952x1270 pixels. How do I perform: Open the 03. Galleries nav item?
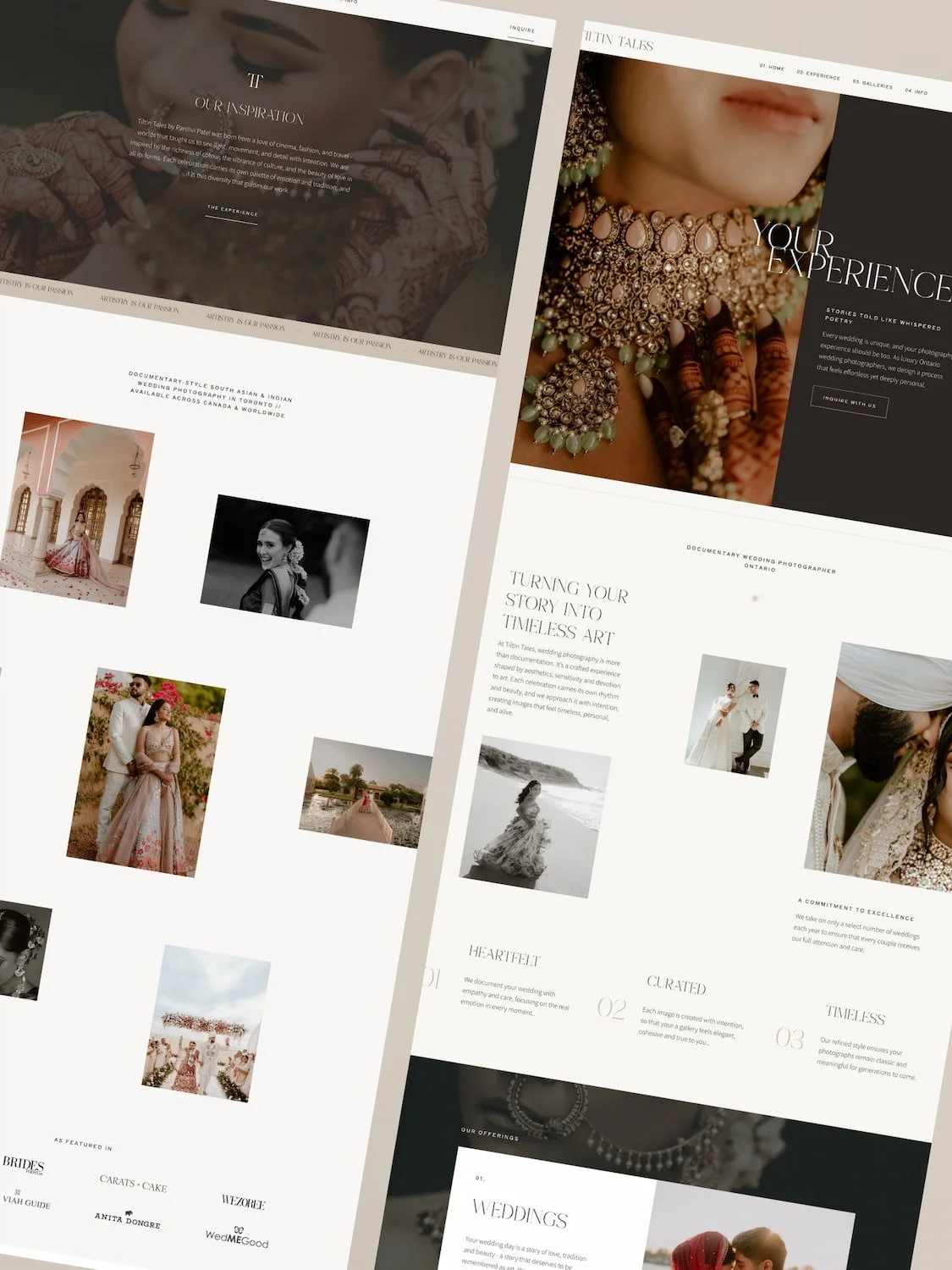[872, 84]
